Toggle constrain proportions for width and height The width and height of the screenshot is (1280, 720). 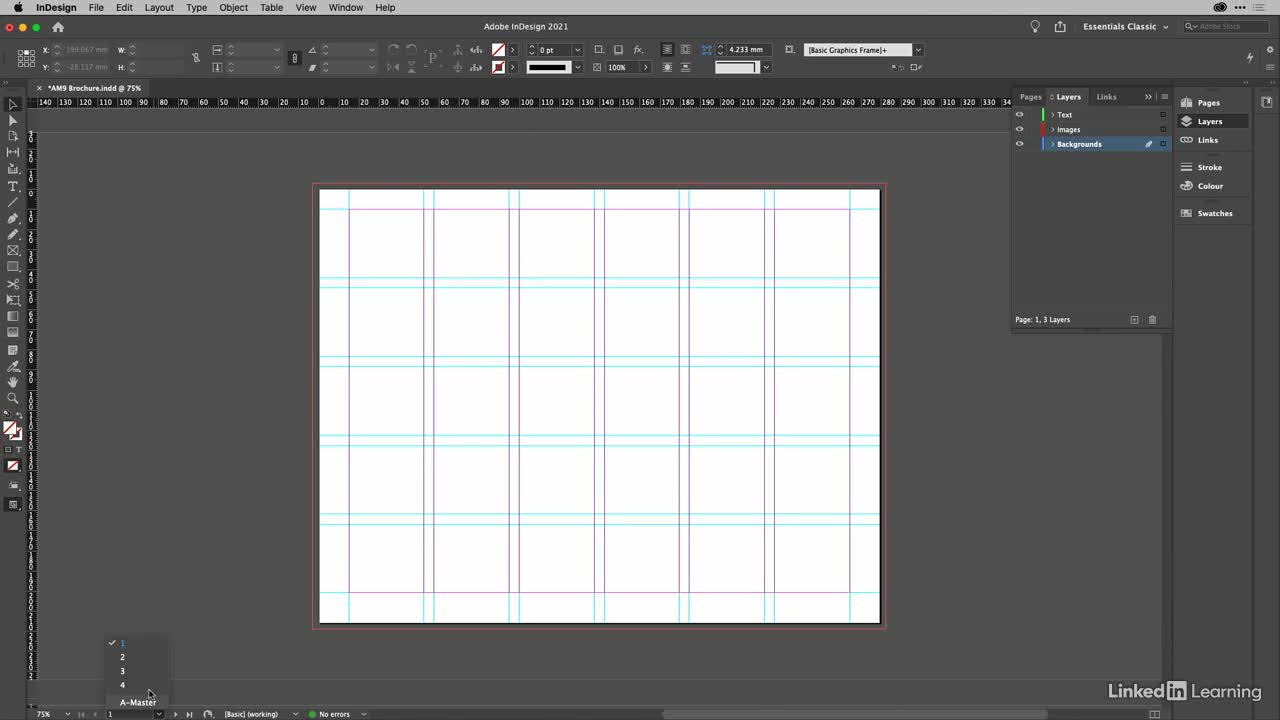[x=195, y=58]
